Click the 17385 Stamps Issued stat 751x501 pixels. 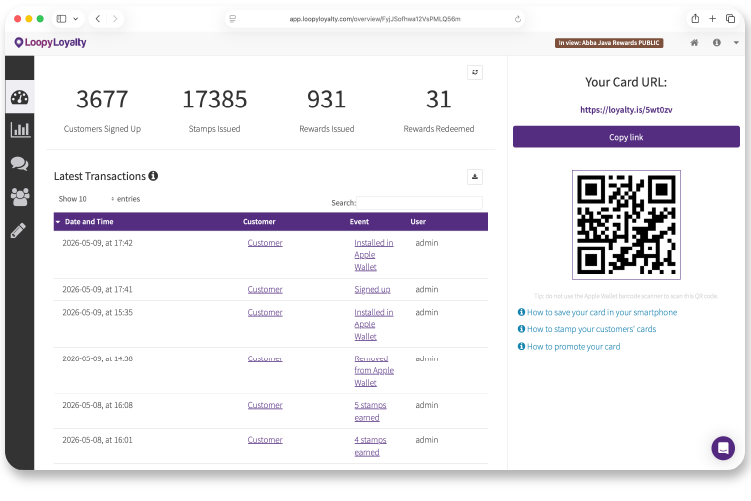(215, 110)
